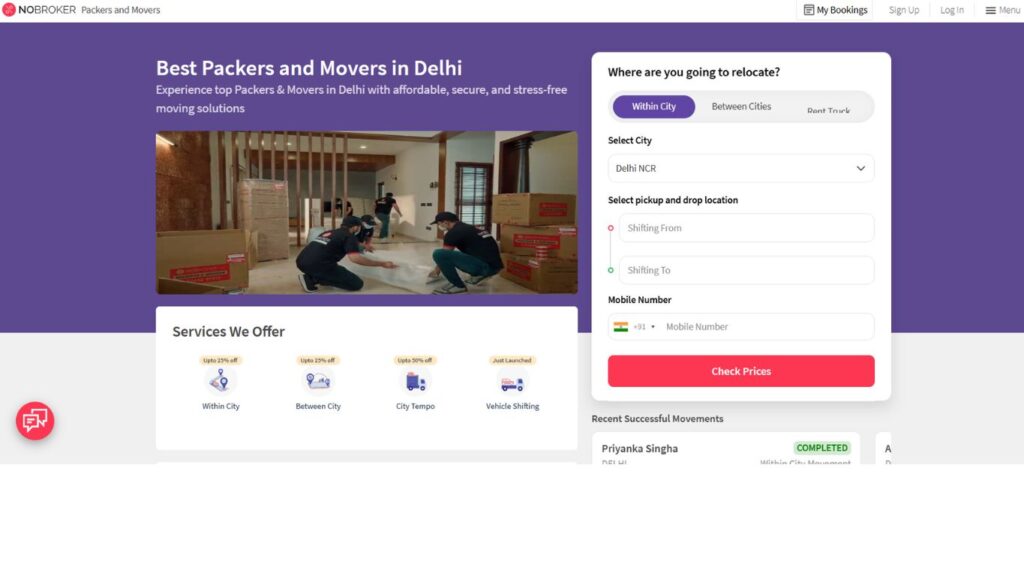This screenshot has height=576, width=1024.
Task: Switch to the Within City tab
Action: click(653, 106)
